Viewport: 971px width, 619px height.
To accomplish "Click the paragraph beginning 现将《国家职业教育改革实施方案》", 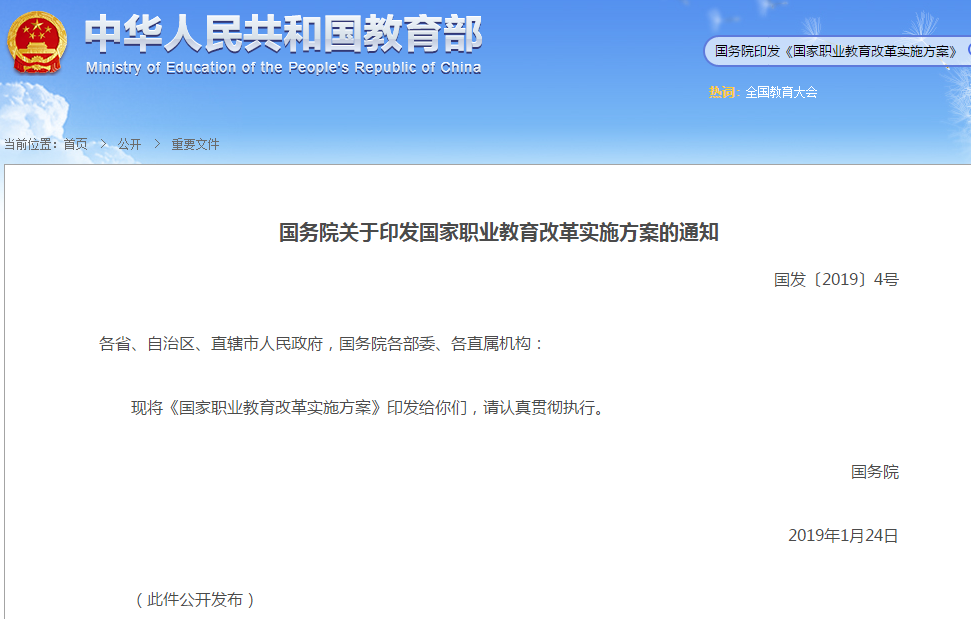I will click(x=369, y=407).
